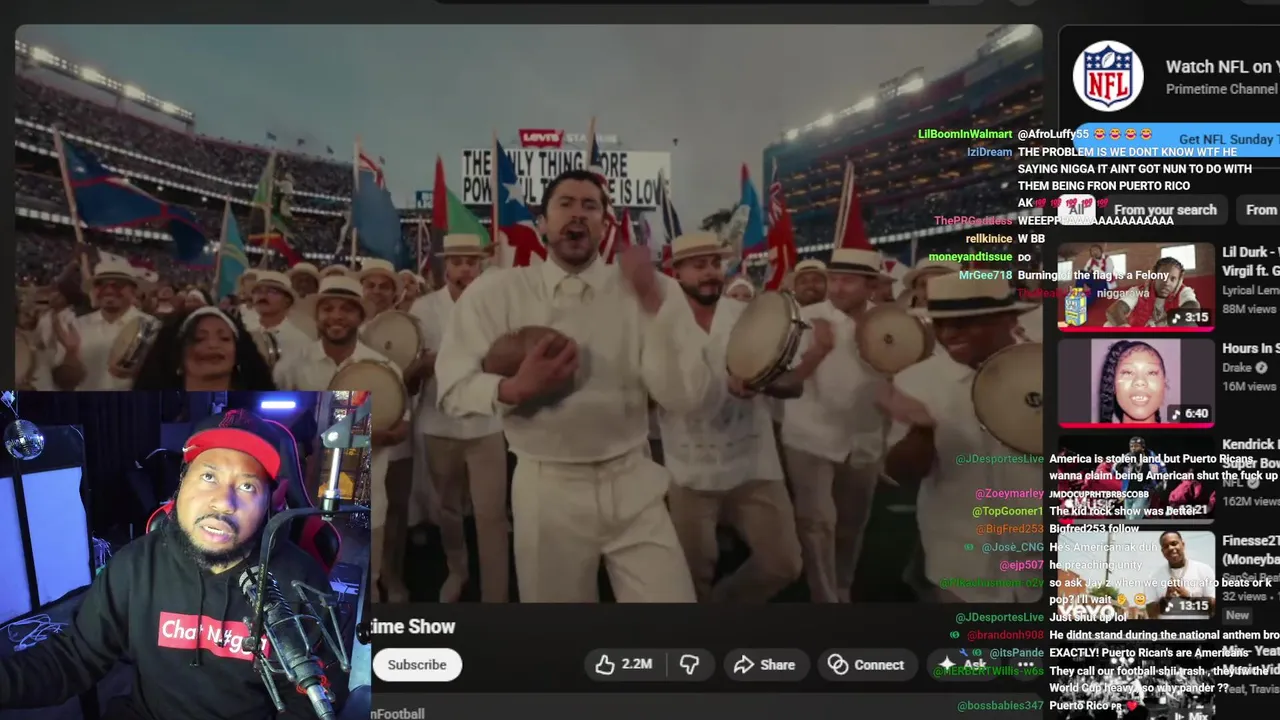Click the main halftime show video player
1280x720 pixels.
coord(528,313)
